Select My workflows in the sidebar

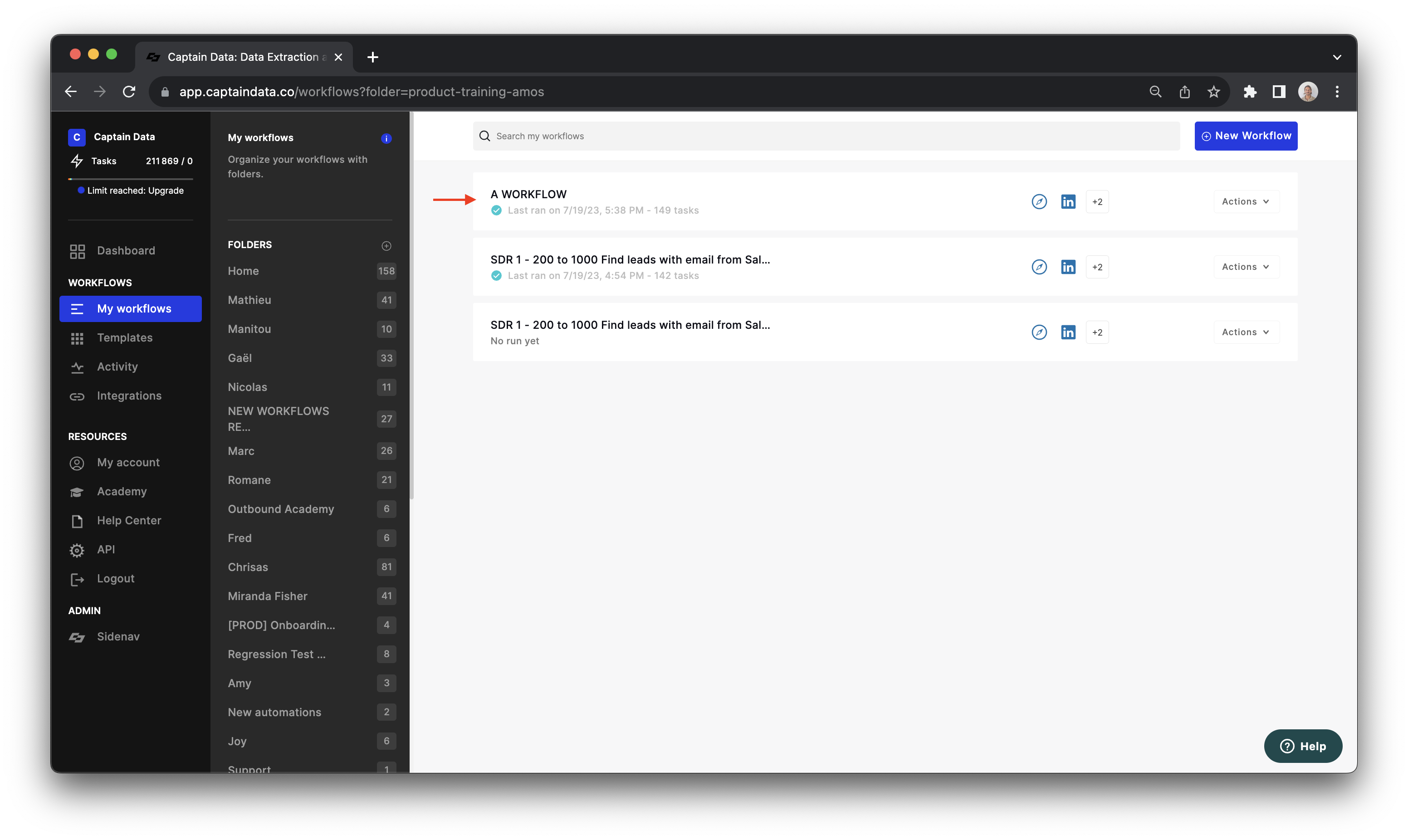(130, 308)
